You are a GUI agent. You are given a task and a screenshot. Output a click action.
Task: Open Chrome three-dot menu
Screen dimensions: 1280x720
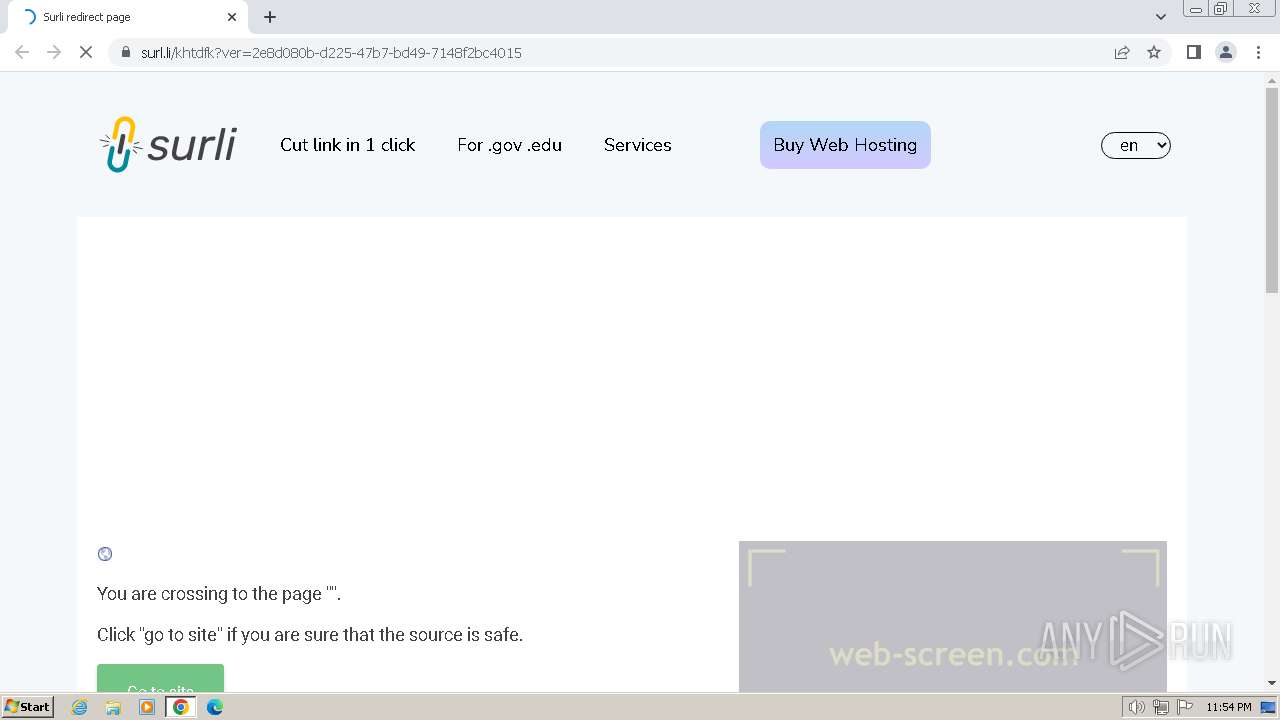click(x=1259, y=52)
